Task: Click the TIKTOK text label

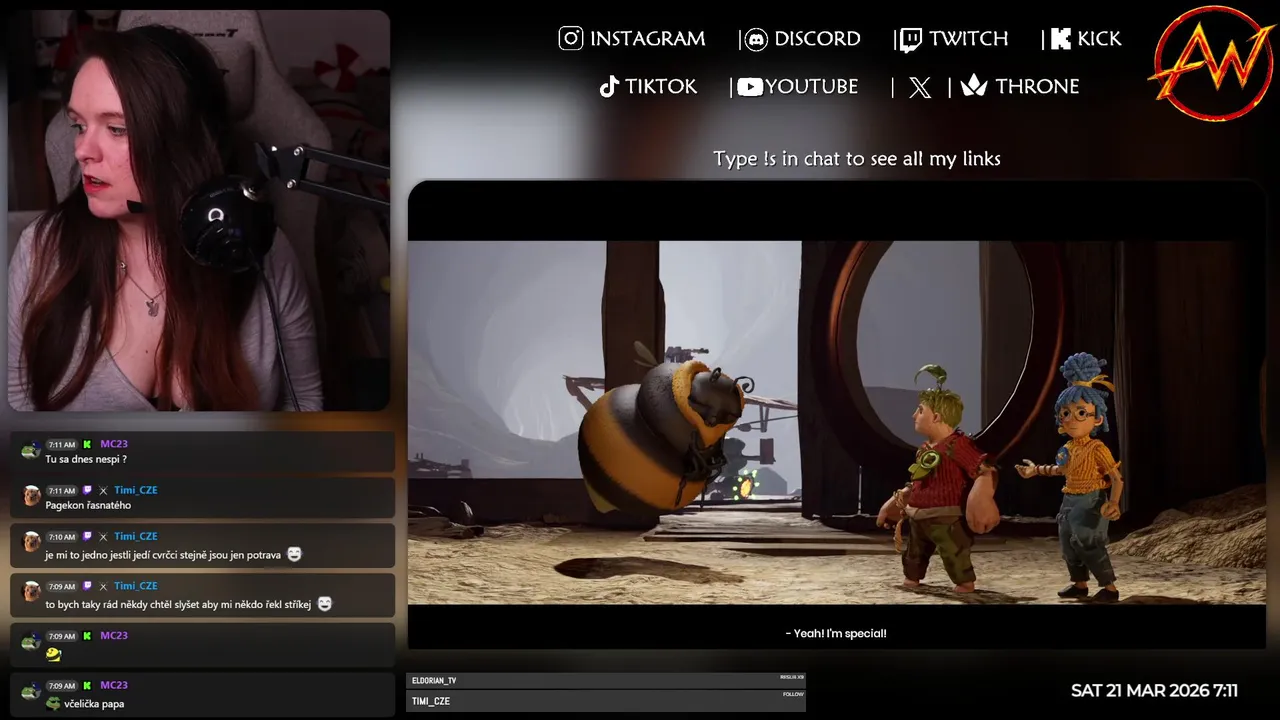Action: click(x=661, y=87)
